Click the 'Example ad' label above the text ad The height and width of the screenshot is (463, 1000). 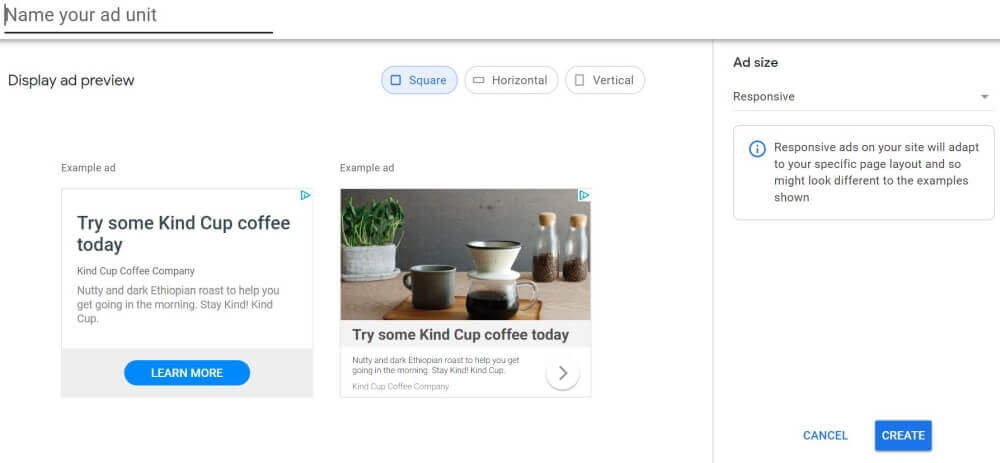(88, 168)
